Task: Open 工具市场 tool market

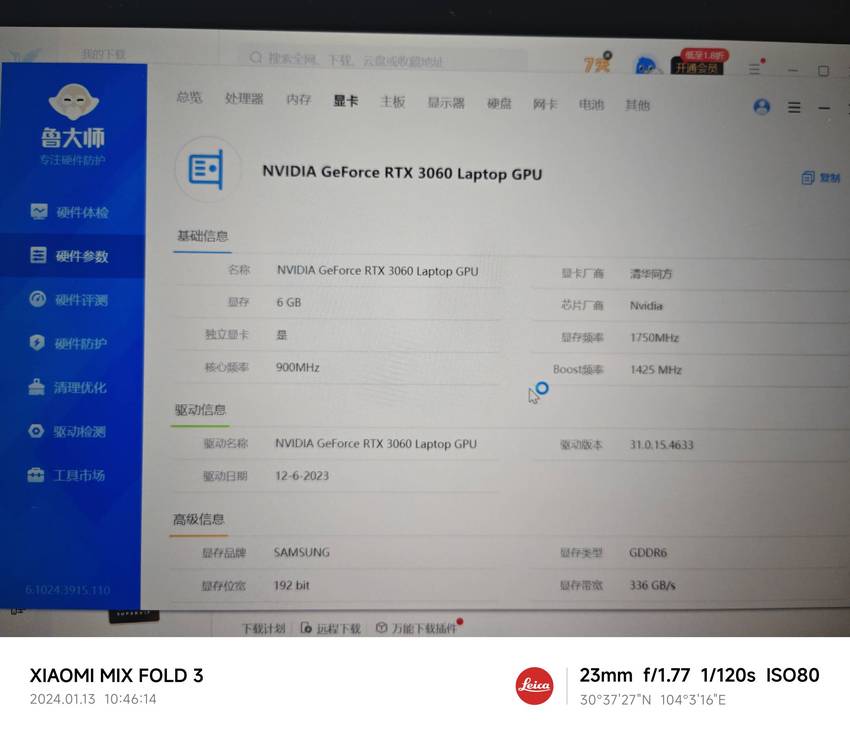Action: click(x=66, y=475)
